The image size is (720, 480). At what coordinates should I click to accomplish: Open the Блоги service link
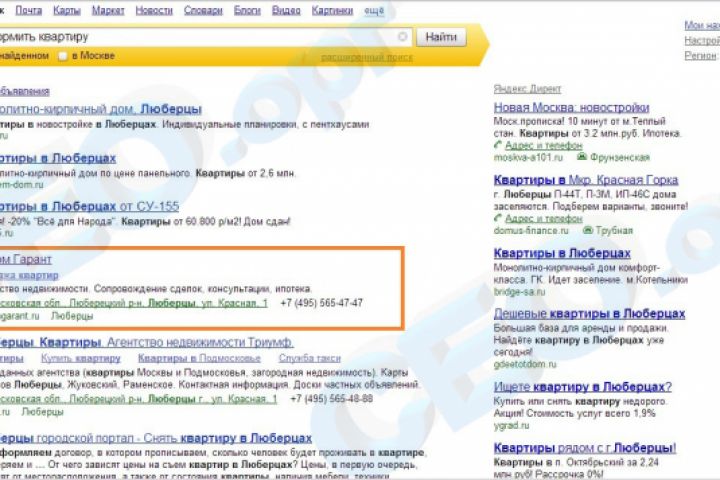(247, 10)
